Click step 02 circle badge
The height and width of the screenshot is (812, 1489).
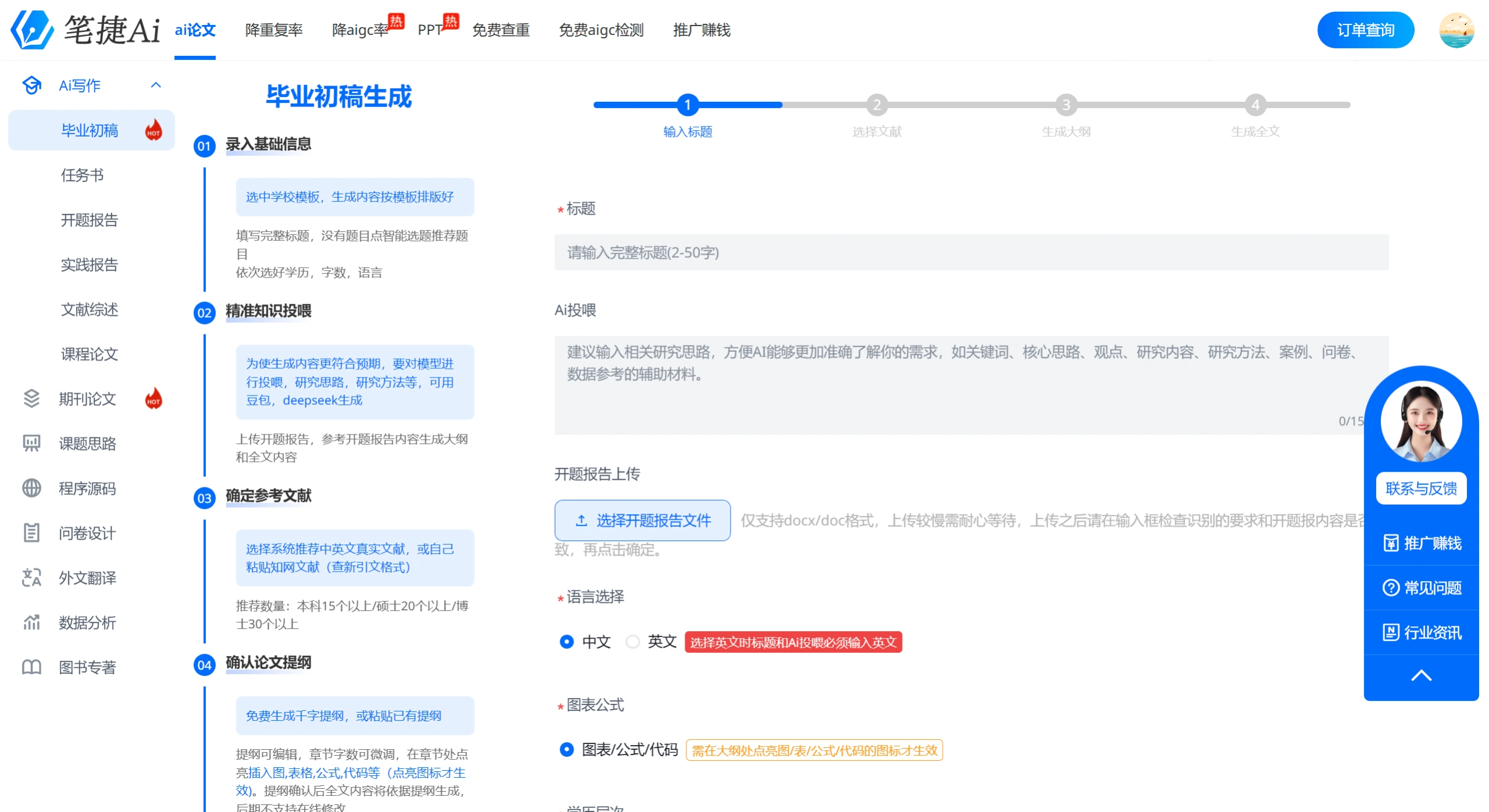pyautogui.click(x=204, y=313)
